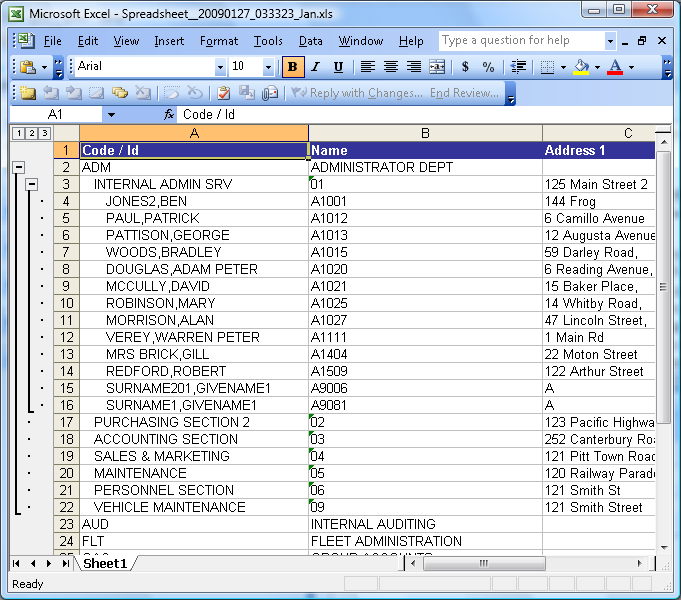Open the Font Color dropdown arrow
Image resolution: width=681 pixels, height=600 pixels.
tap(631, 67)
